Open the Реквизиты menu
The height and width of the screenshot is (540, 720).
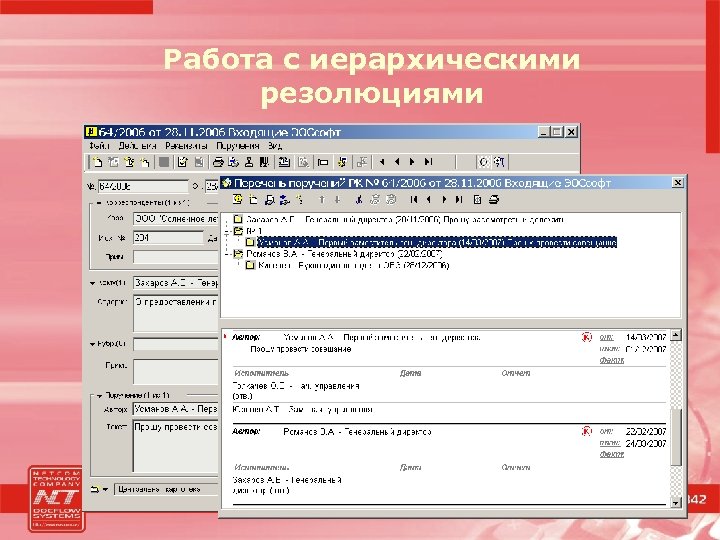coord(186,146)
